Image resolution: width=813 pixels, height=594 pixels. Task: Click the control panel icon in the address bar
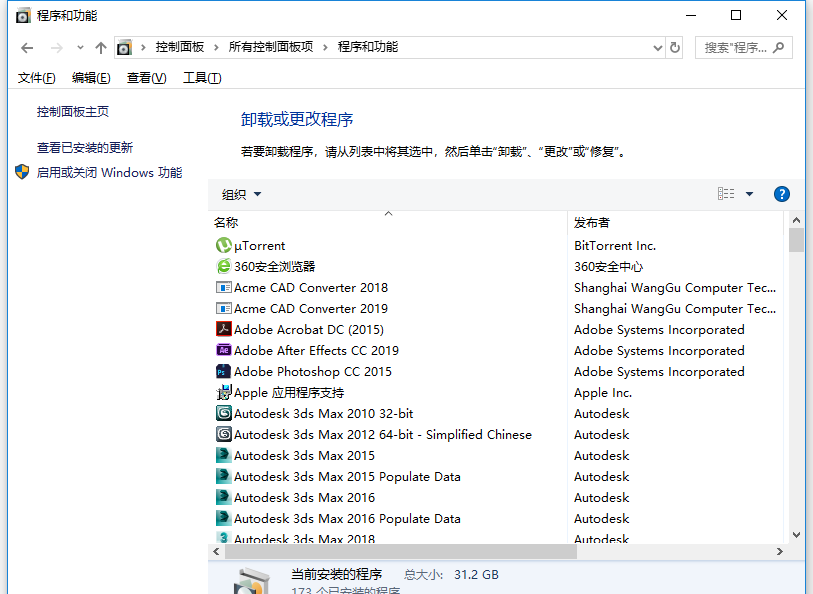(124, 48)
